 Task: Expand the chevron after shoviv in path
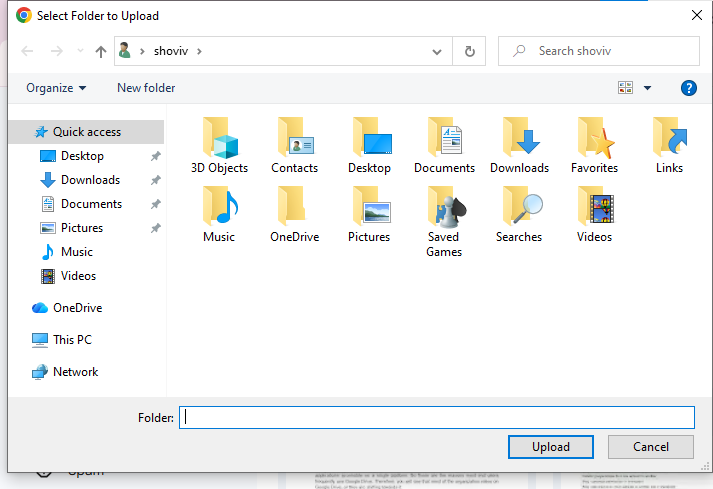pyautogui.click(x=199, y=51)
